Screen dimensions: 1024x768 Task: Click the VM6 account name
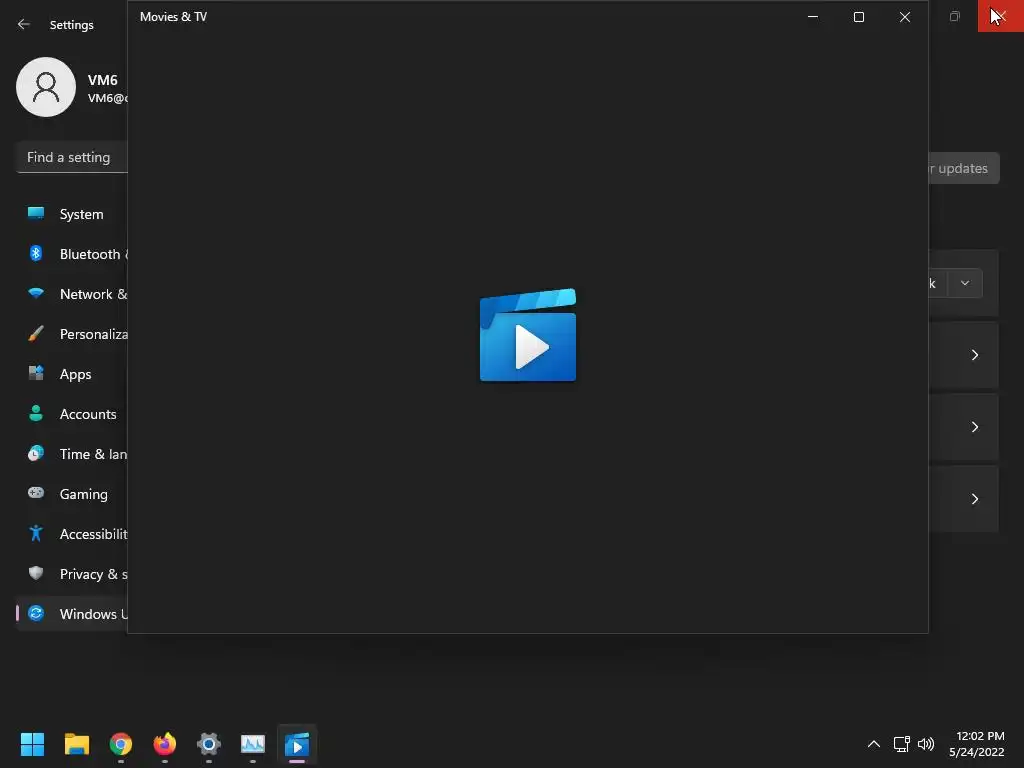coord(103,80)
